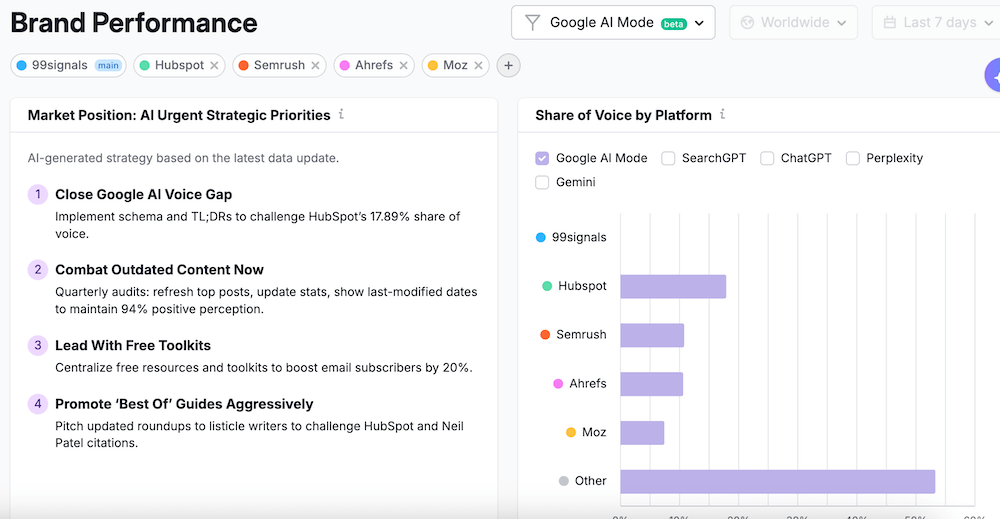Click the purple sparkle assistant button
The height and width of the screenshot is (519, 1000).
click(993, 75)
